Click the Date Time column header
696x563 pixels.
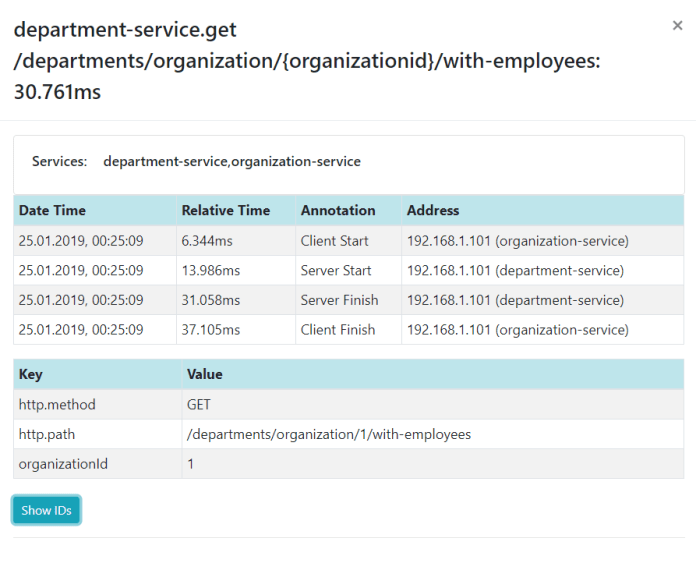click(52, 211)
